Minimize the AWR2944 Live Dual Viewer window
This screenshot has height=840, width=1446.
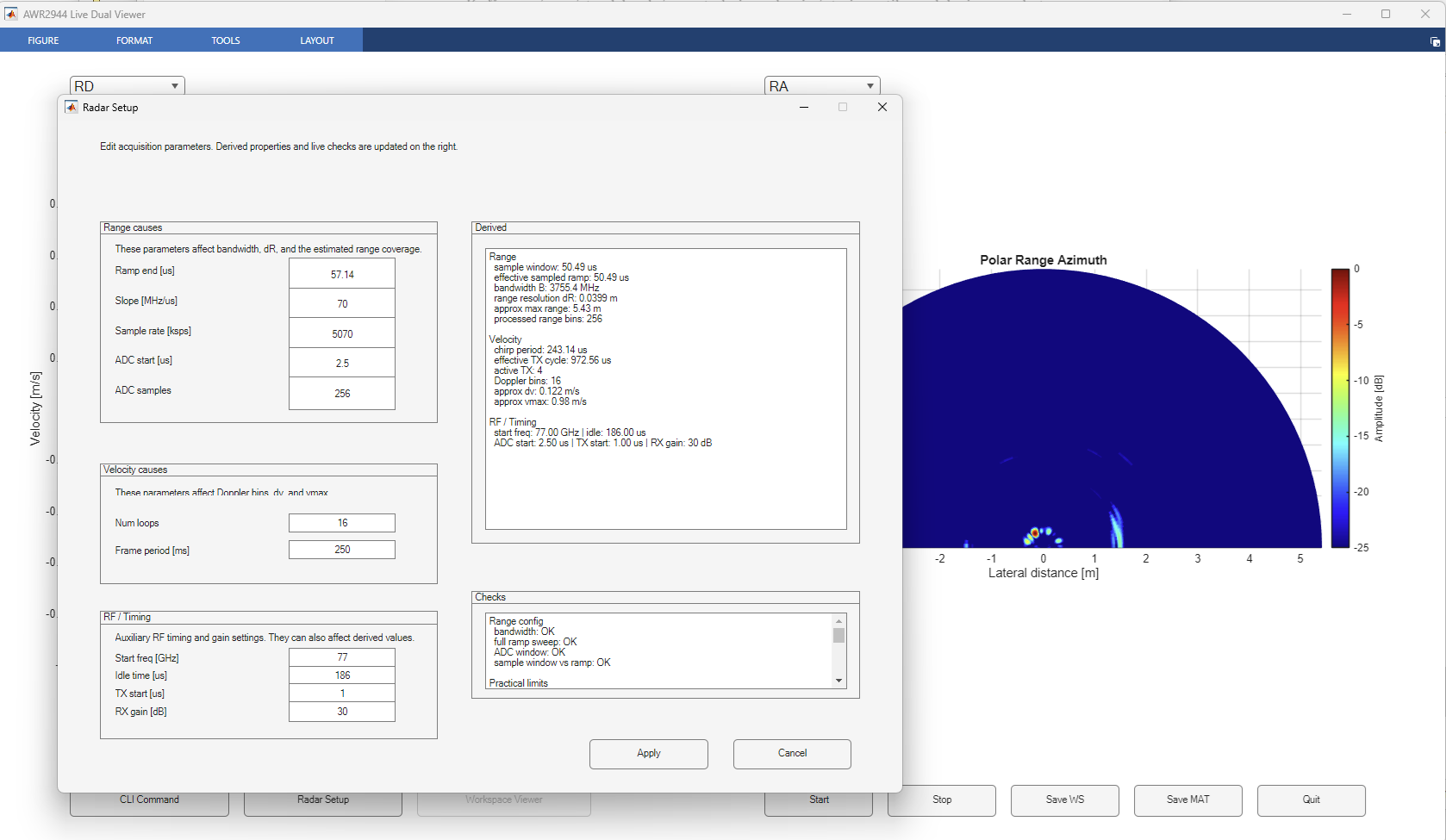pyautogui.click(x=1347, y=14)
